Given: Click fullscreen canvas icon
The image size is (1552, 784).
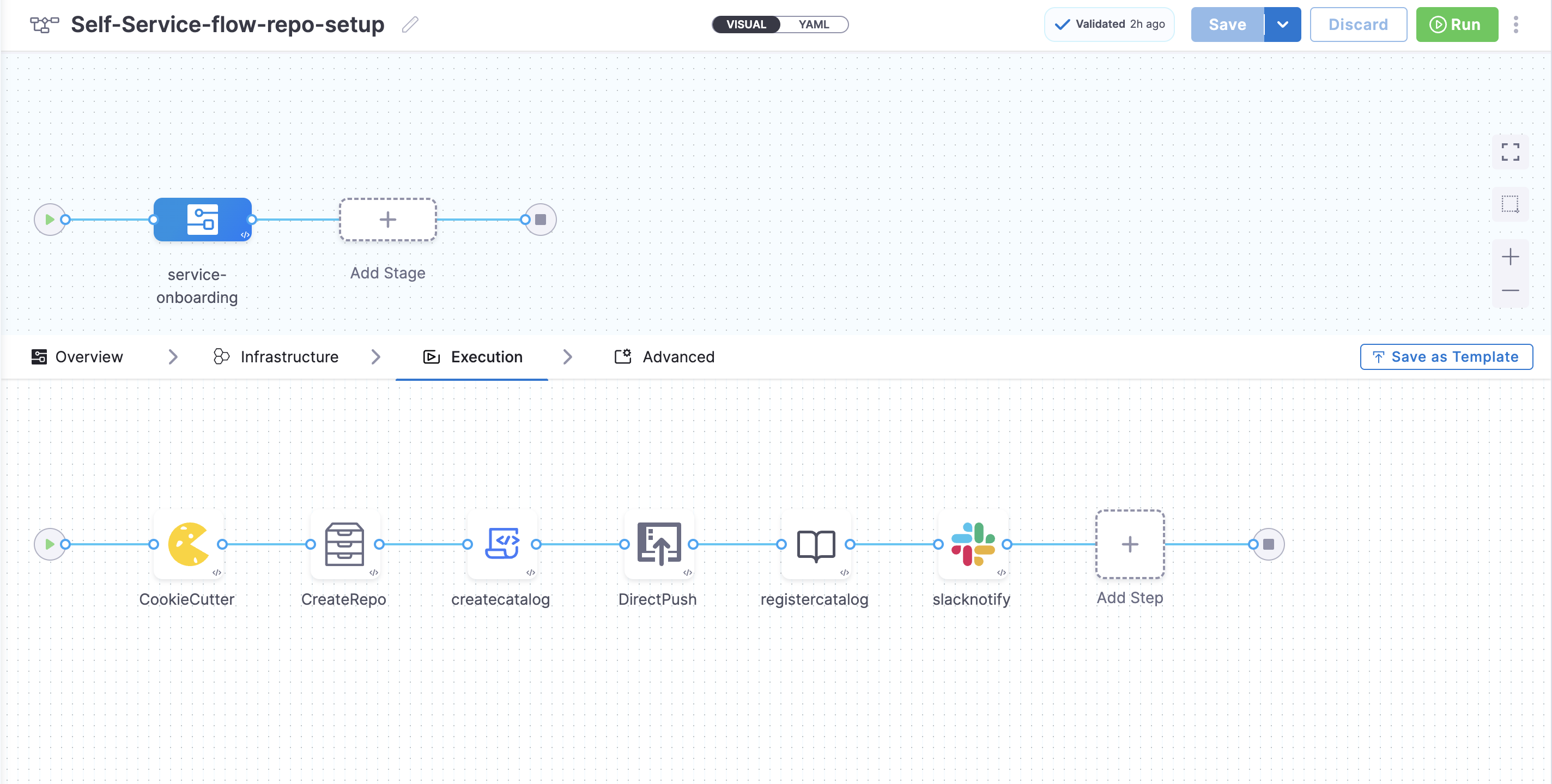Looking at the screenshot, I should point(1509,152).
